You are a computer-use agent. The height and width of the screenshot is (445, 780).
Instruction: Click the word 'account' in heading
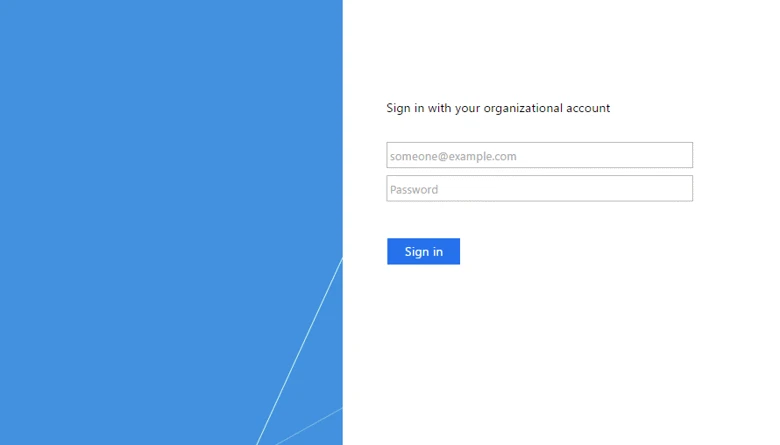coord(588,108)
